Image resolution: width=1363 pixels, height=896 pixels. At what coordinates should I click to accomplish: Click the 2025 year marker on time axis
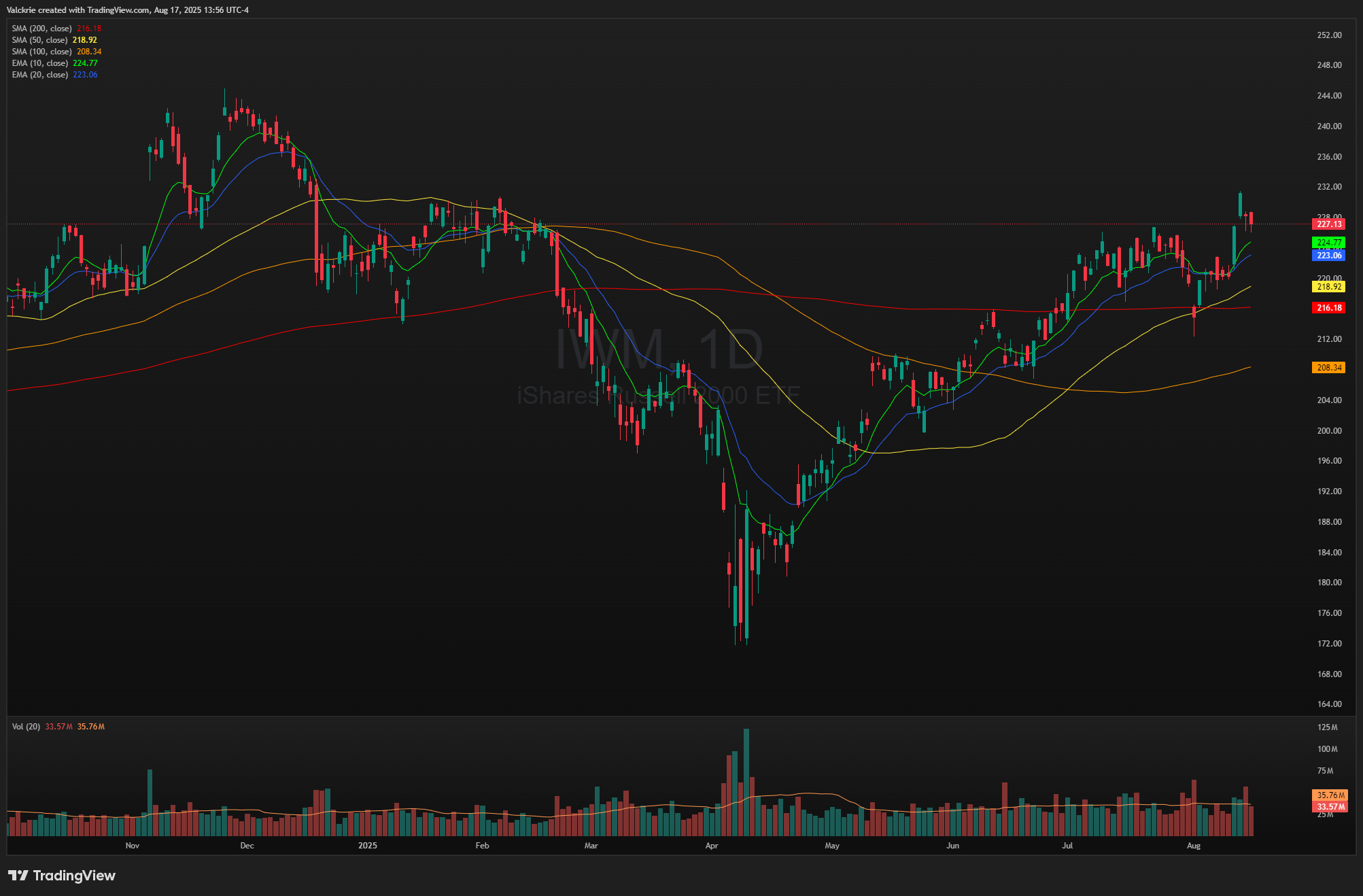click(367, 846)
